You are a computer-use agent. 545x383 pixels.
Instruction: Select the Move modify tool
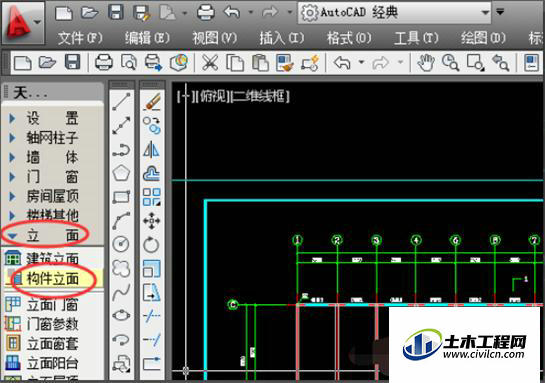[152, 221]
